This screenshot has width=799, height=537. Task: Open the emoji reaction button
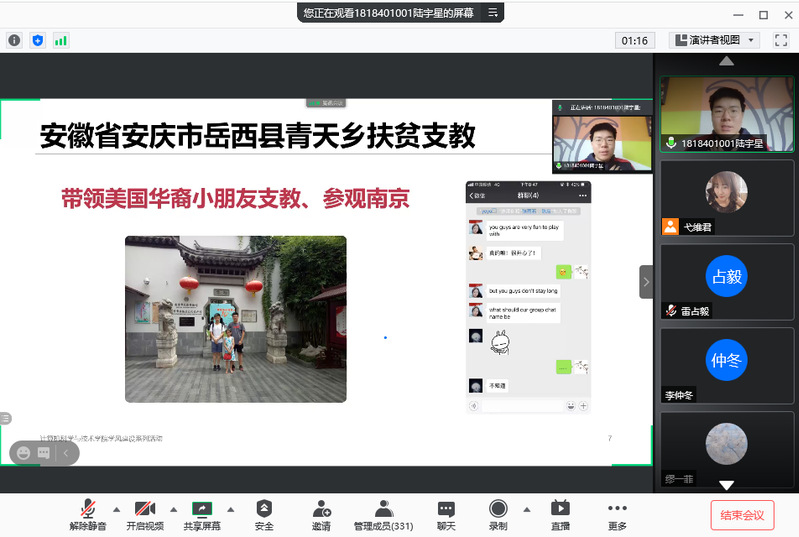pyautogui.click(x=21, y=453)
